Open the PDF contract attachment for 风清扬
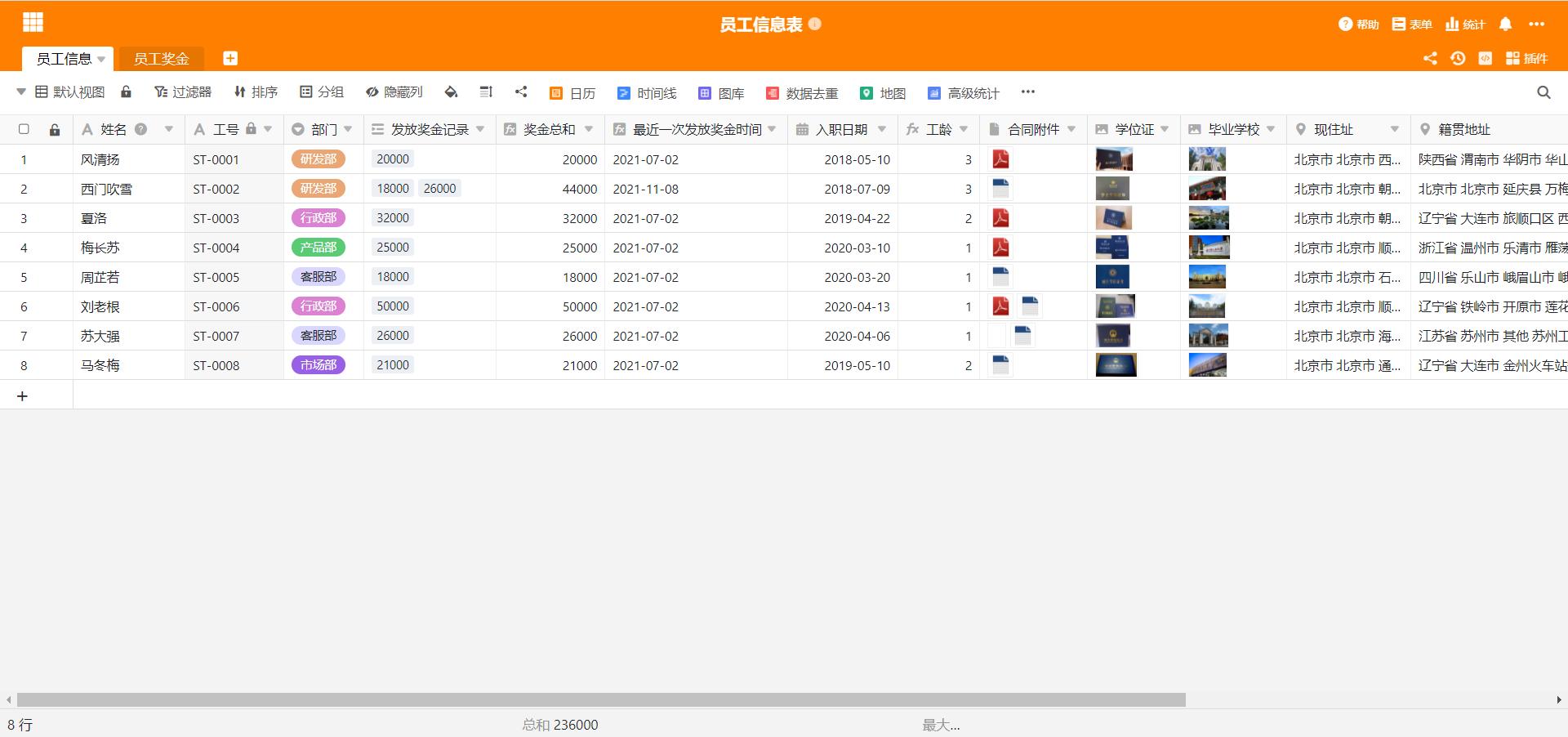1568x737 pixels. pyautogui.click(x=1000, y=159)
